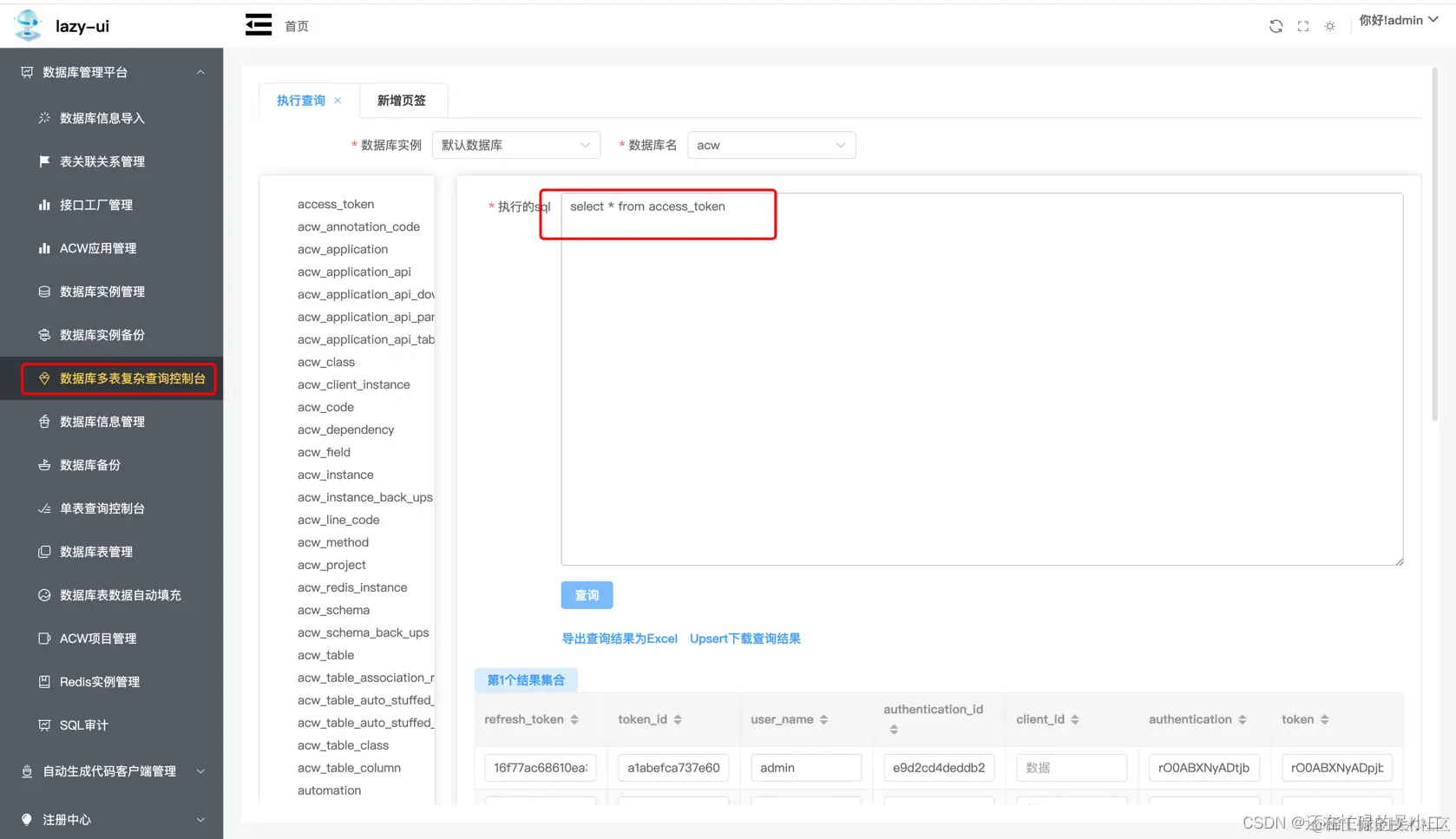
Task: Close the 执行查询 tab
Action: 338,101
